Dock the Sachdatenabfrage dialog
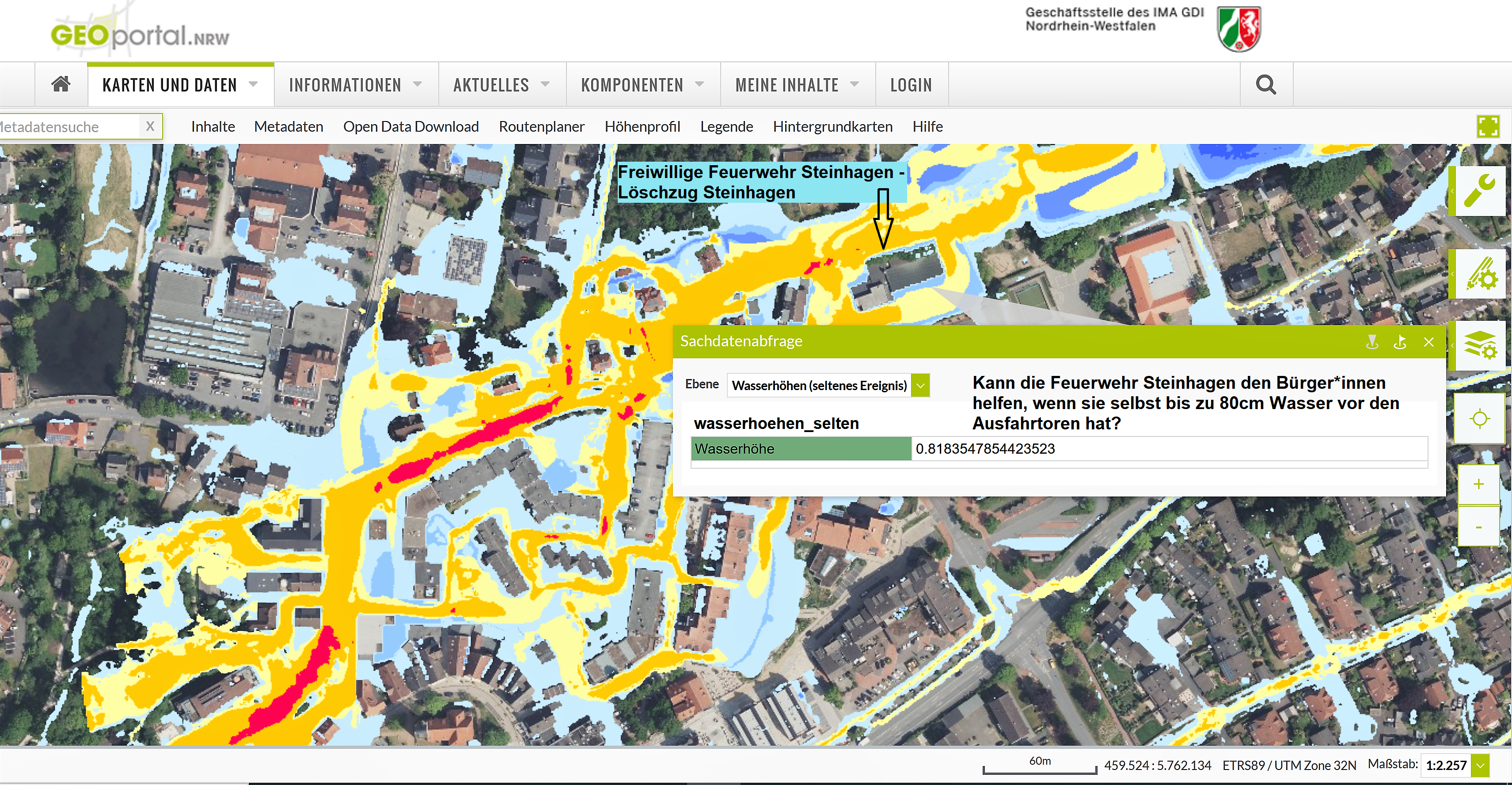The height and width of the screenshot is (785, 1512). point(1400,342)
